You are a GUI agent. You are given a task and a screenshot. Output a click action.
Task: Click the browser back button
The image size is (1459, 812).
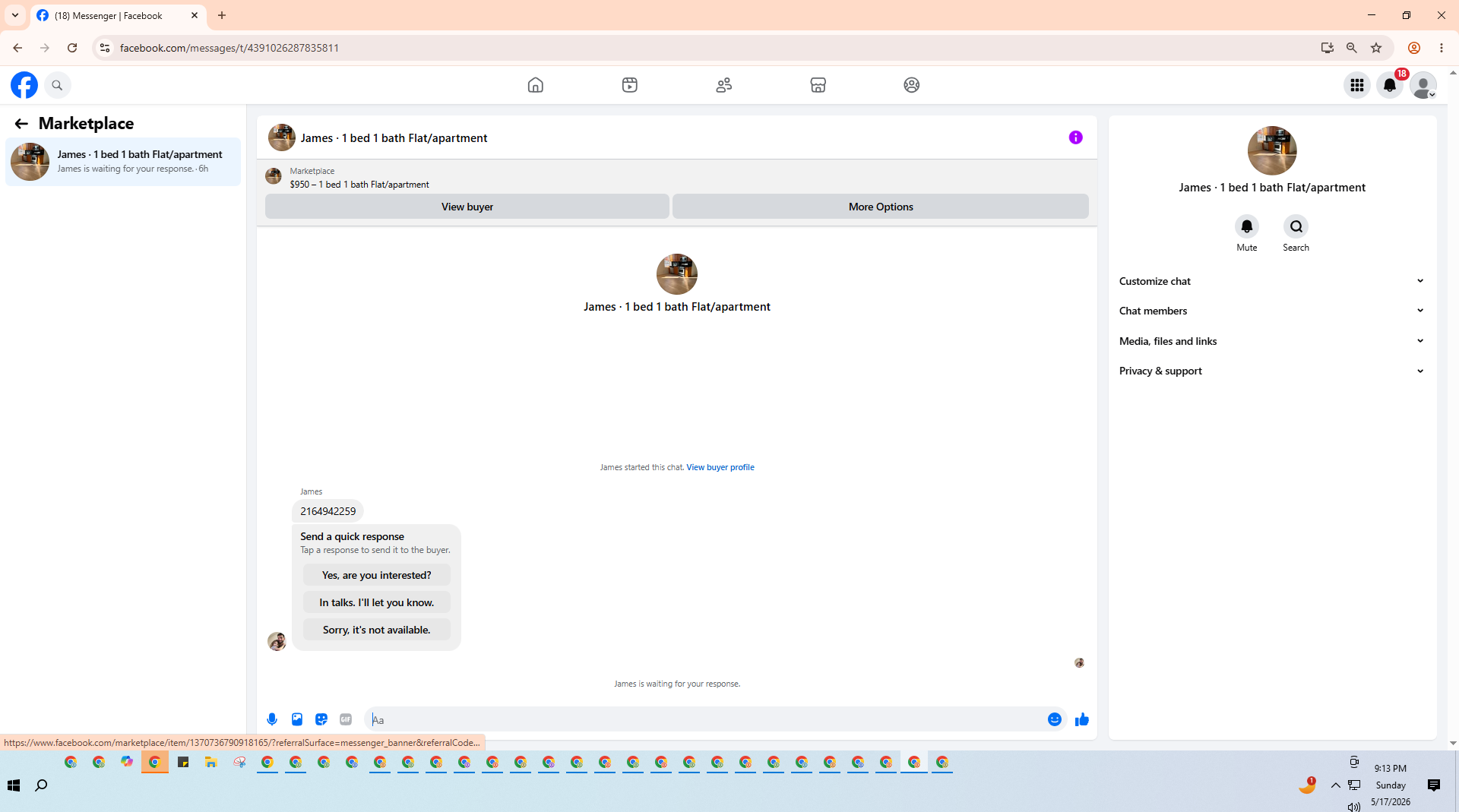click(x=17, y=48)
